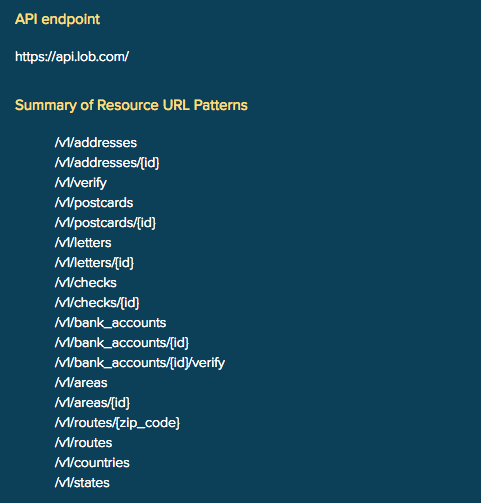Select the /v1/routes/{zip_code} pattern
The height and width of the screenshot is (503, 481).
point(117,423)
